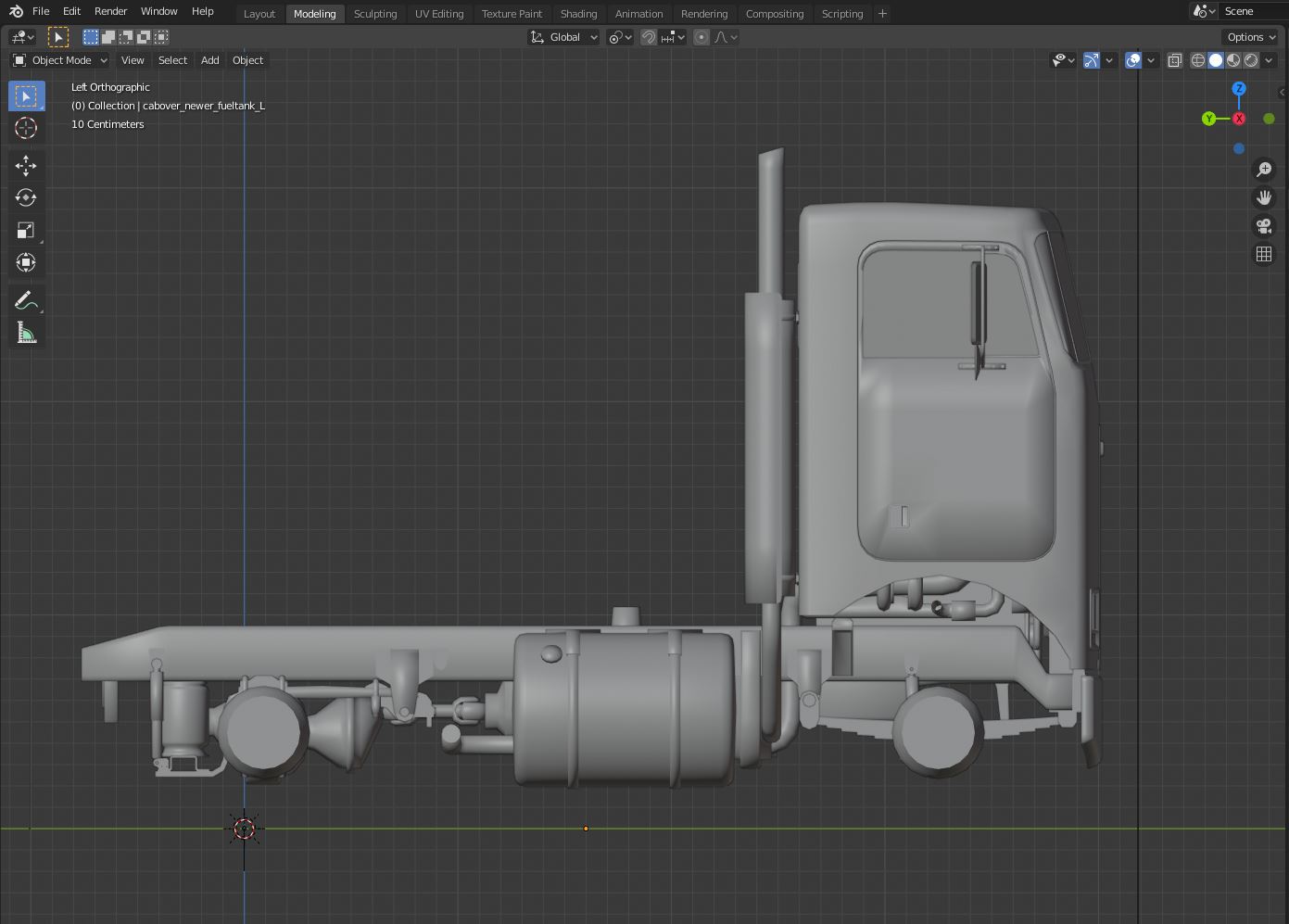Click the hand pan view icon
1289x924 pixels.
coord(1263,197)
